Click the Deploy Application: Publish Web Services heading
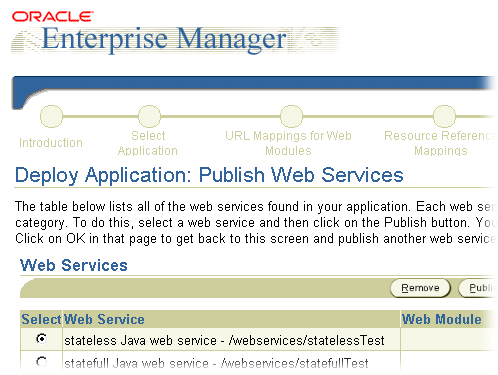The height and width of the screenshot is (375, 498). tap(209, 175)
